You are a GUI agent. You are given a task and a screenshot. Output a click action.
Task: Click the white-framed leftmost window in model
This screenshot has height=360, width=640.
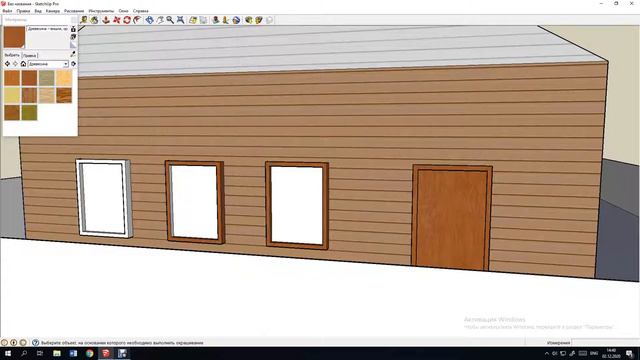104,198
